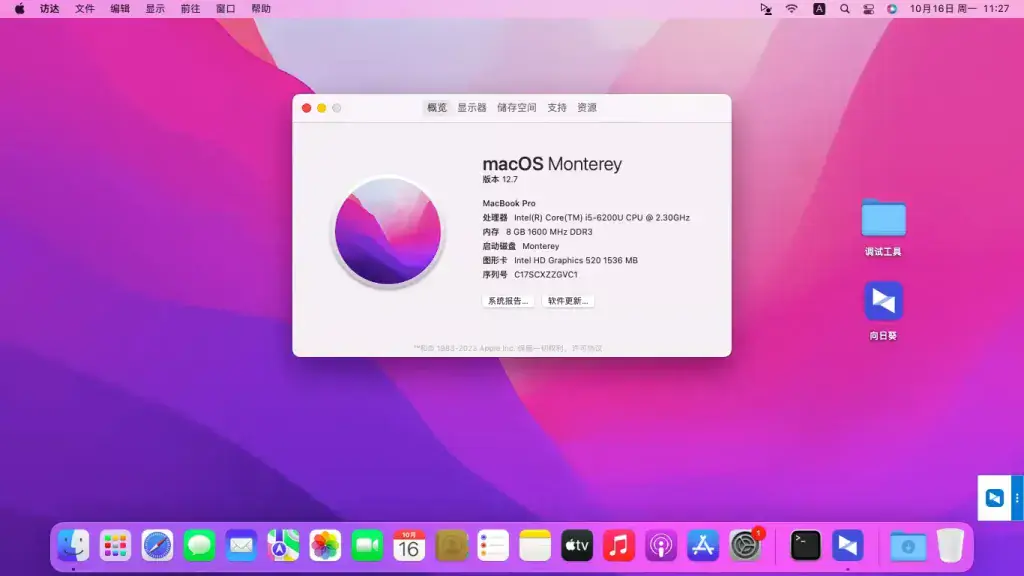Open the Apple menu

20,8
